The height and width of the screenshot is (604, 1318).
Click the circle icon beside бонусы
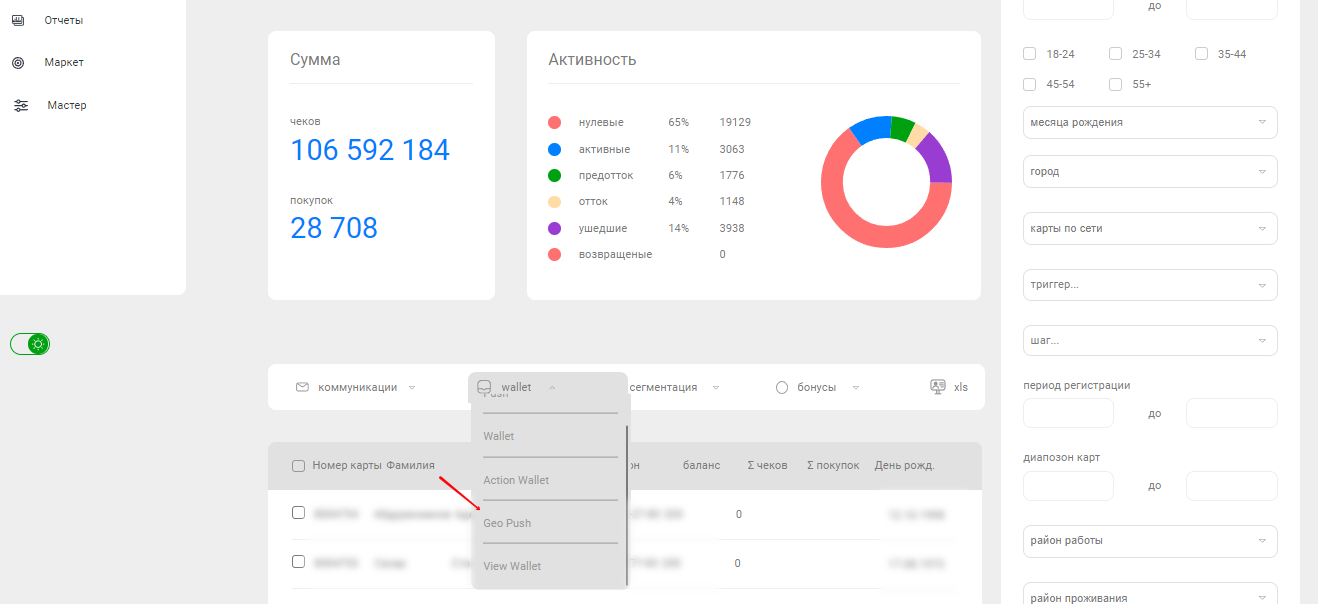(782, 388)
